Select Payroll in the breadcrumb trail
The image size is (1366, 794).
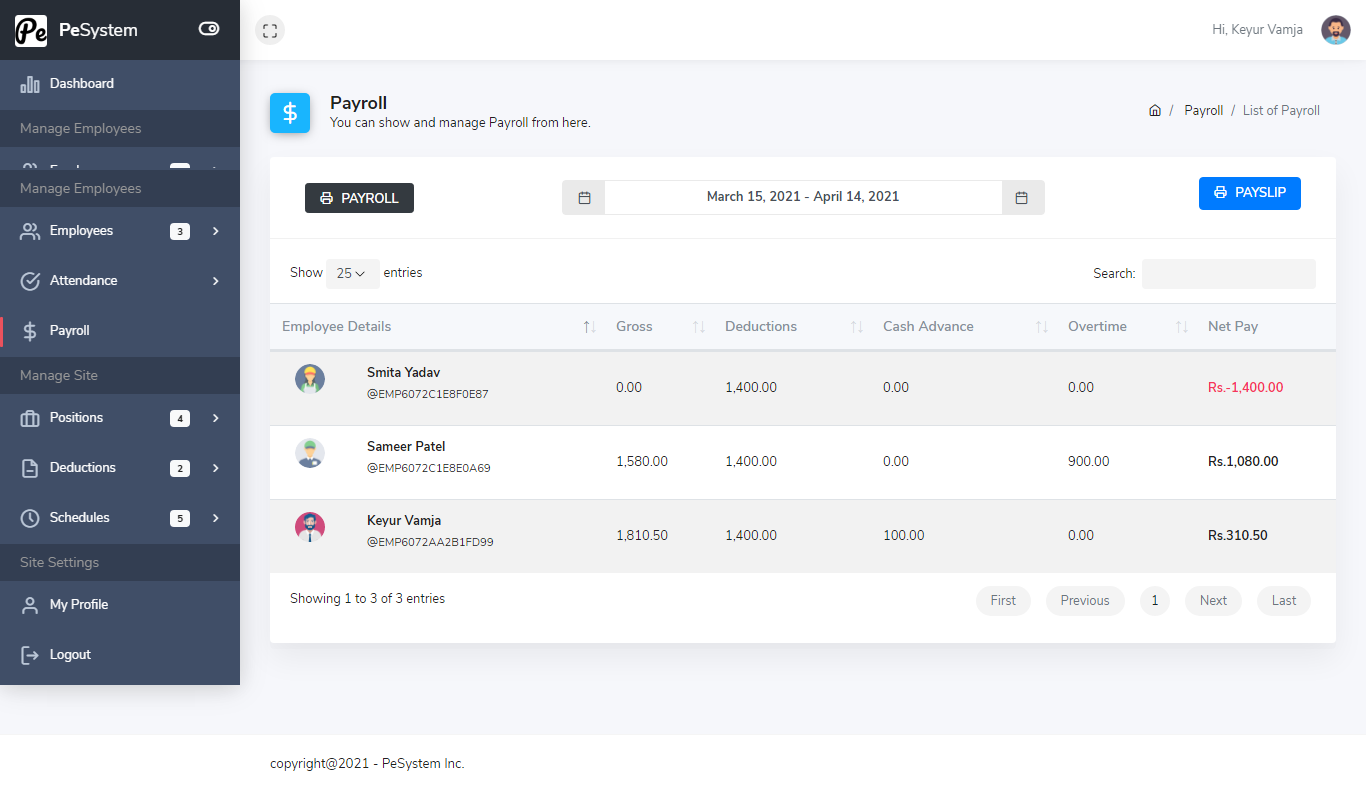tap(1203, 110)
